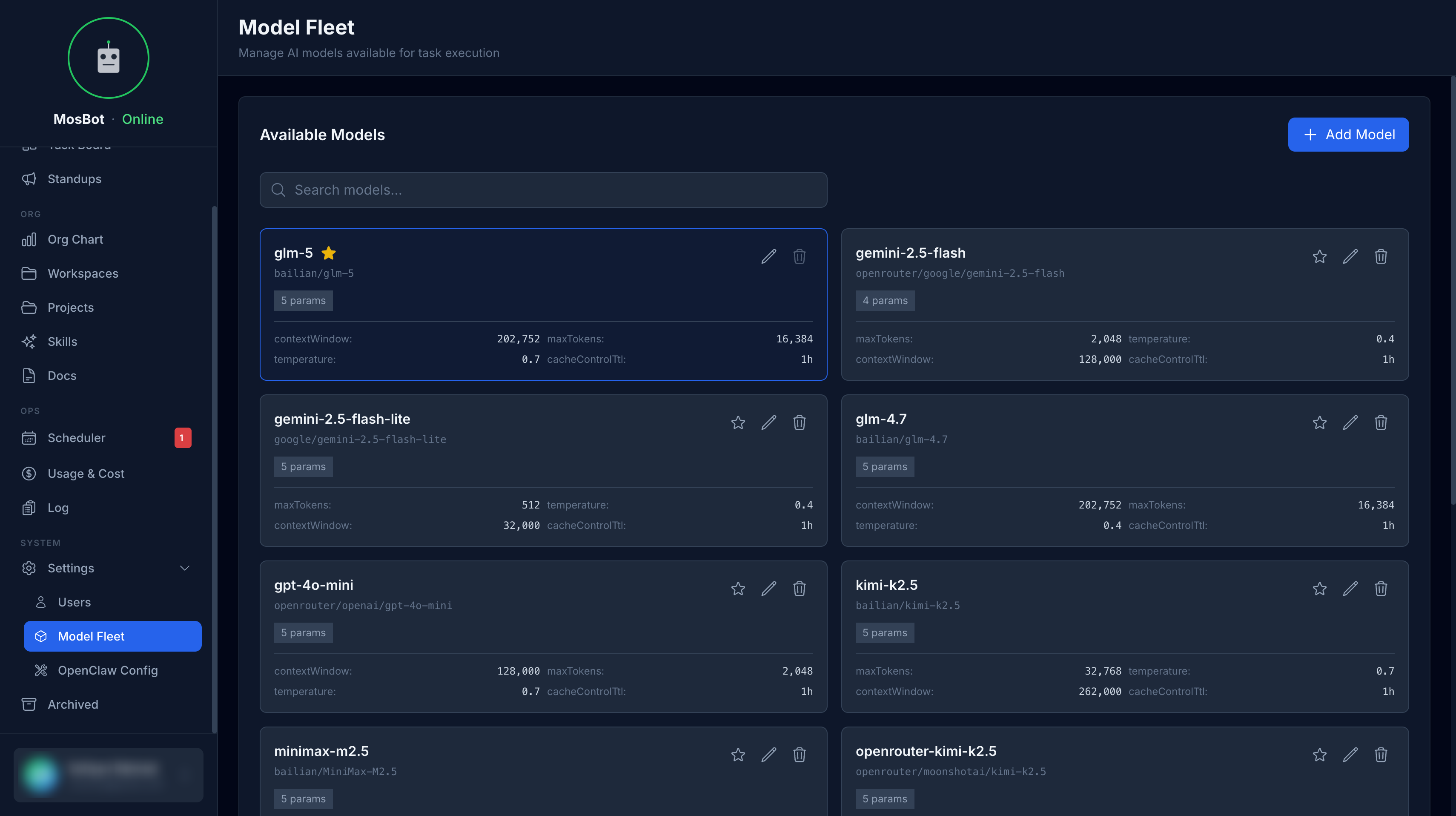
Task: Delete the gemini-2.5-flash model
Action: (1380, 257)
